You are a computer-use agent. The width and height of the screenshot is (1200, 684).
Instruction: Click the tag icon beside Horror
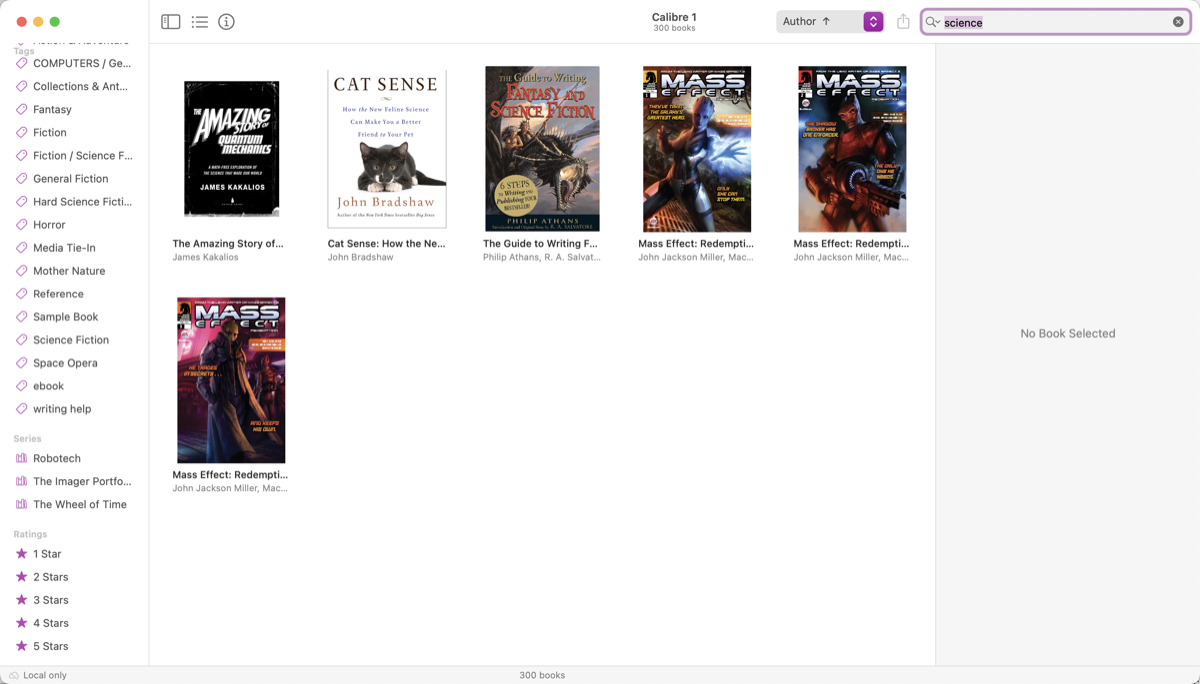click(x=22, y=224)
